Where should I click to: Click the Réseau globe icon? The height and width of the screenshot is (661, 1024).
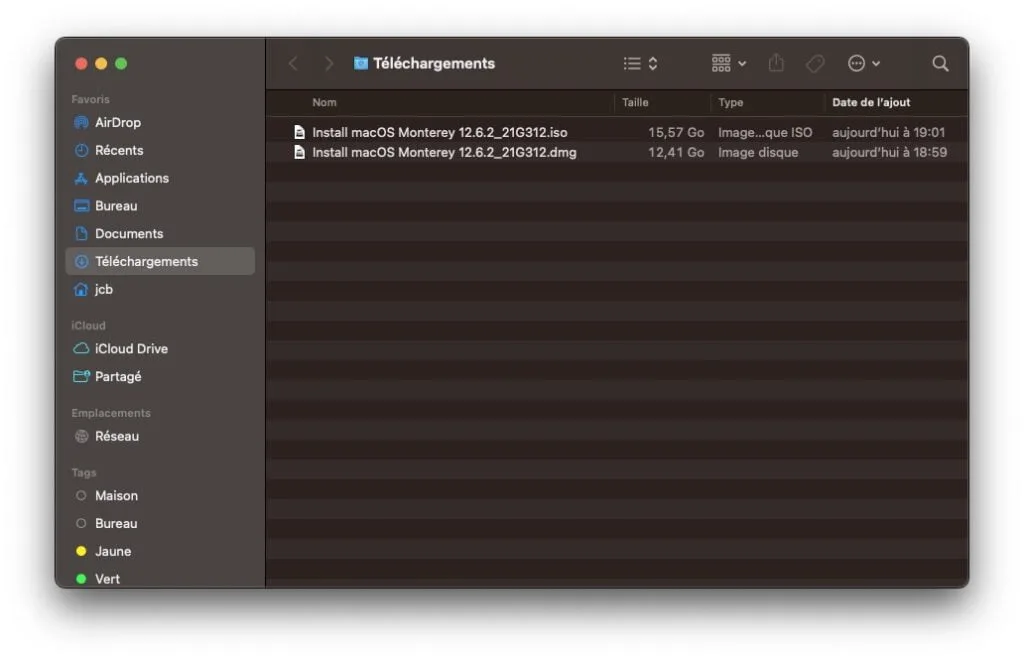tap(81, 436)
